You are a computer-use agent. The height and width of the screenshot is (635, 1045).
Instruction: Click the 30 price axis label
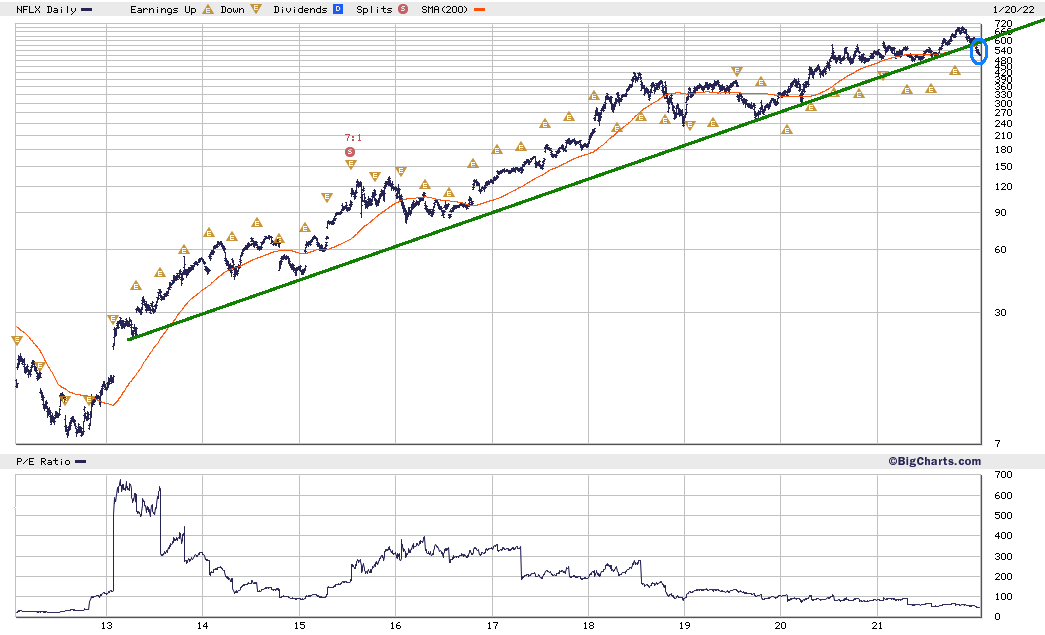[x=1000, y=313]
